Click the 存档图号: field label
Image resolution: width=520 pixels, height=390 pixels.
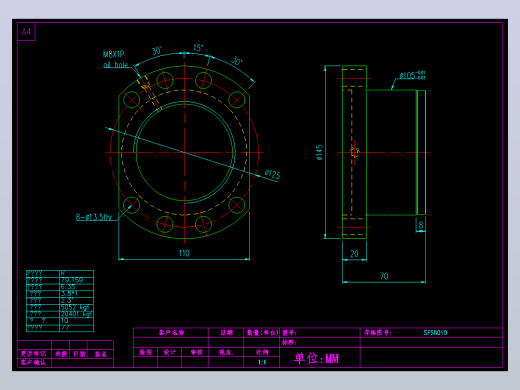pos(377,333)
